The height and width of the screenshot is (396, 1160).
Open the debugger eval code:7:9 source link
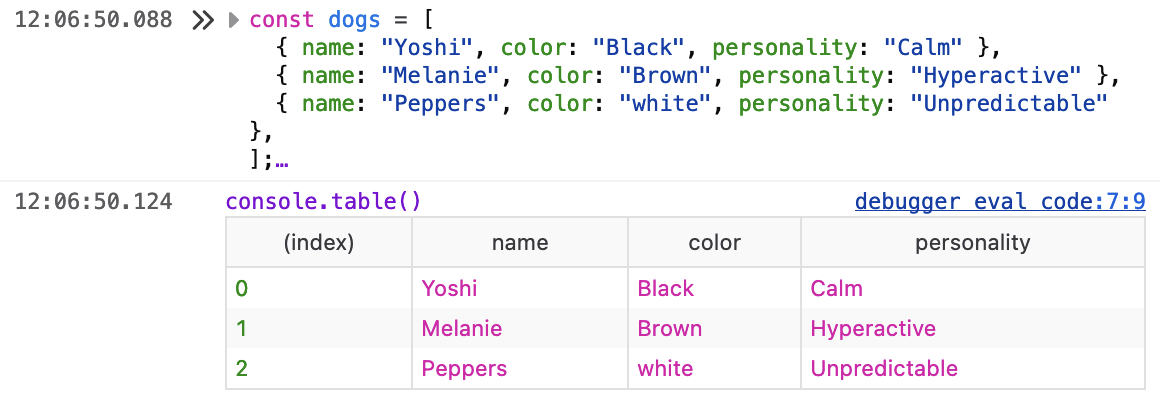coord(999,201)
